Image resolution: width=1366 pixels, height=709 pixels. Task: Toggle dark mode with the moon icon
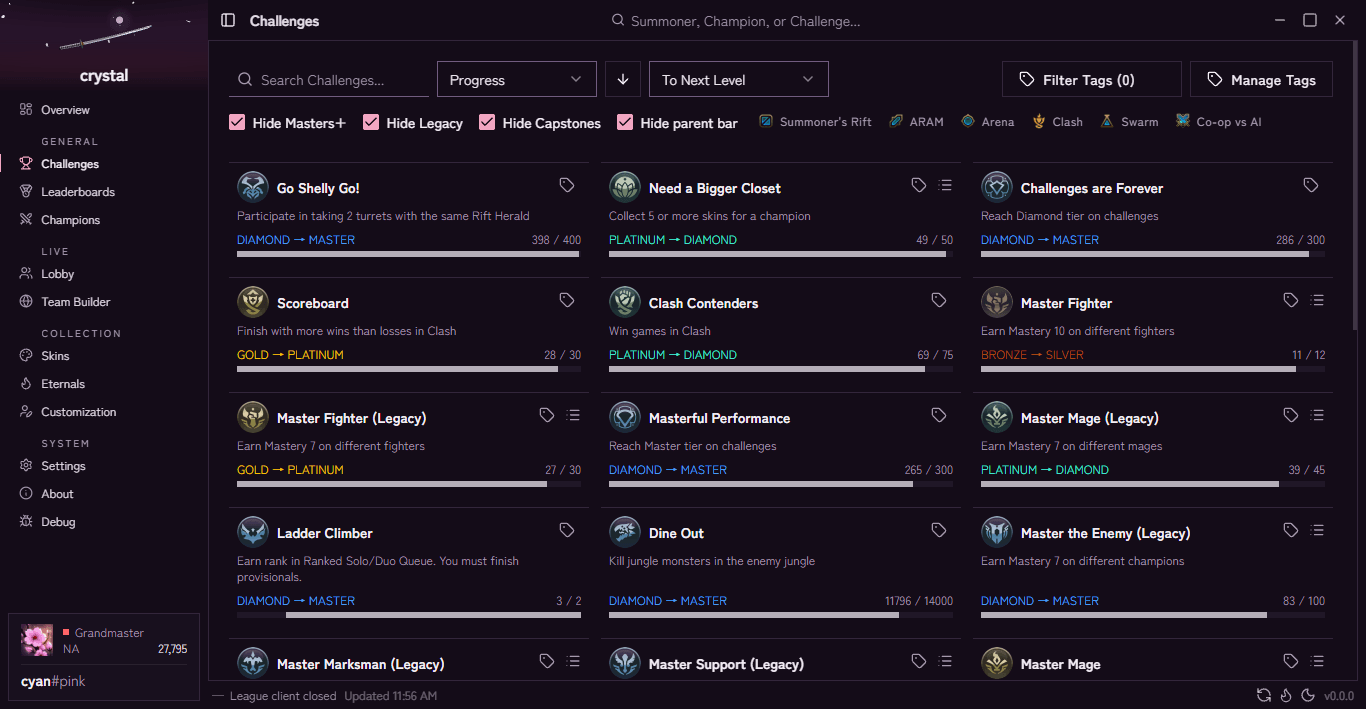(1307, 695)
